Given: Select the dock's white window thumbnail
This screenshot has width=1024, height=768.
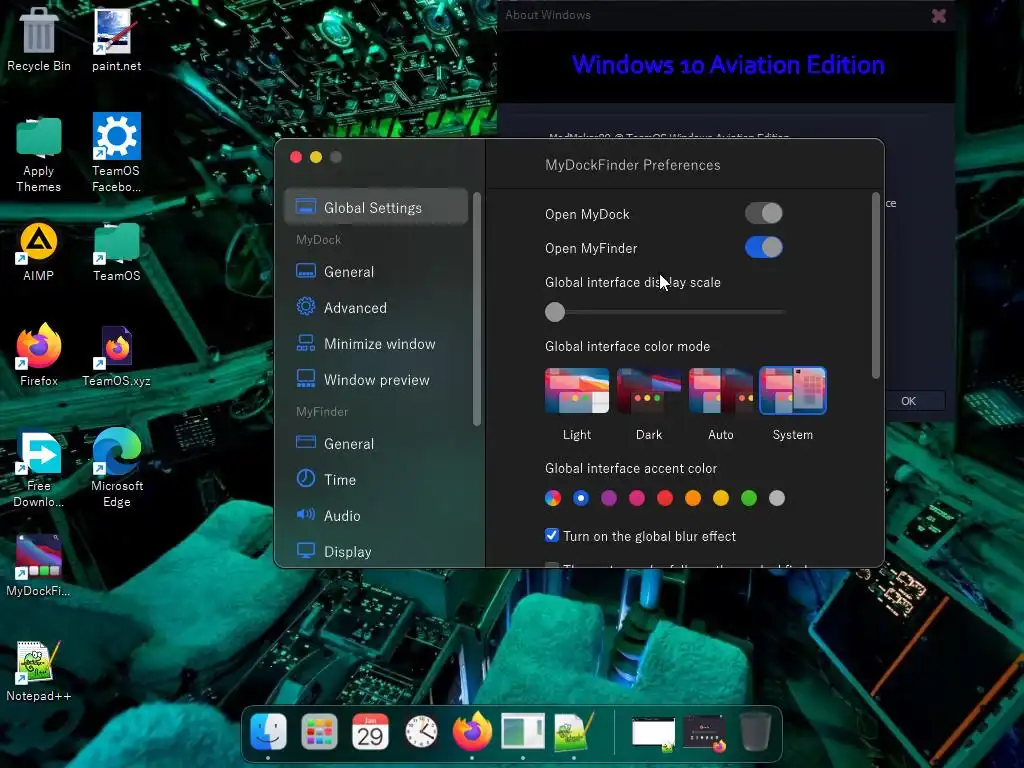Looking at the screenshot, I should click(653, 733).
